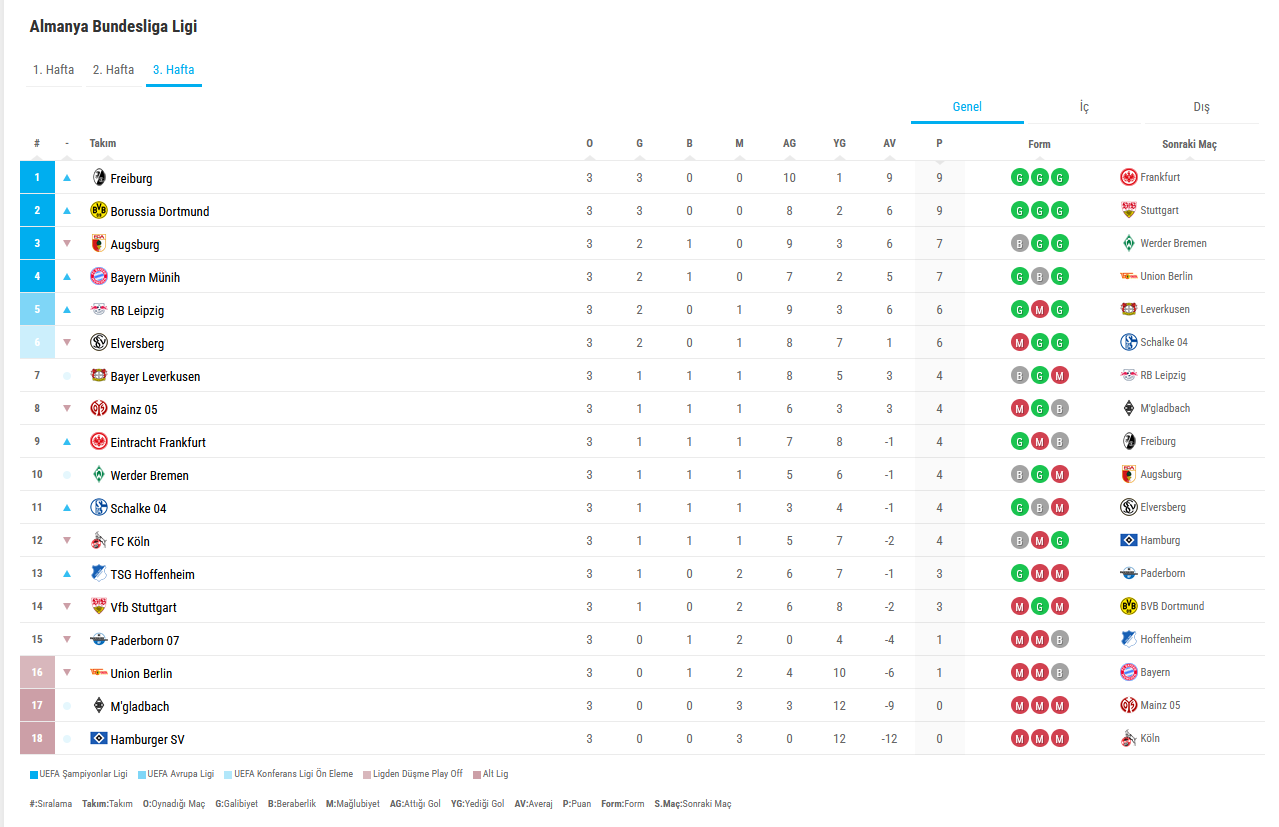Click the Schalke 04 crest in eleventh row
This screenshot has width=1279, height=827.
click(98, 507)
